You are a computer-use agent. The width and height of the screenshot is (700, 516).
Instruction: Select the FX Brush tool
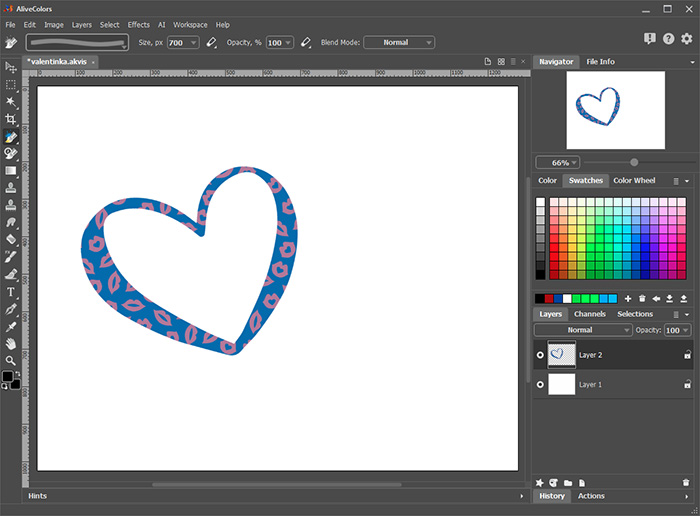point(10,257)
